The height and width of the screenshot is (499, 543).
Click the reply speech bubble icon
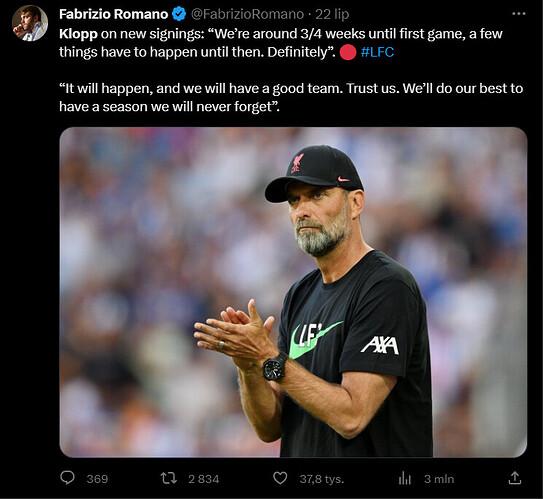click(67, 478)
